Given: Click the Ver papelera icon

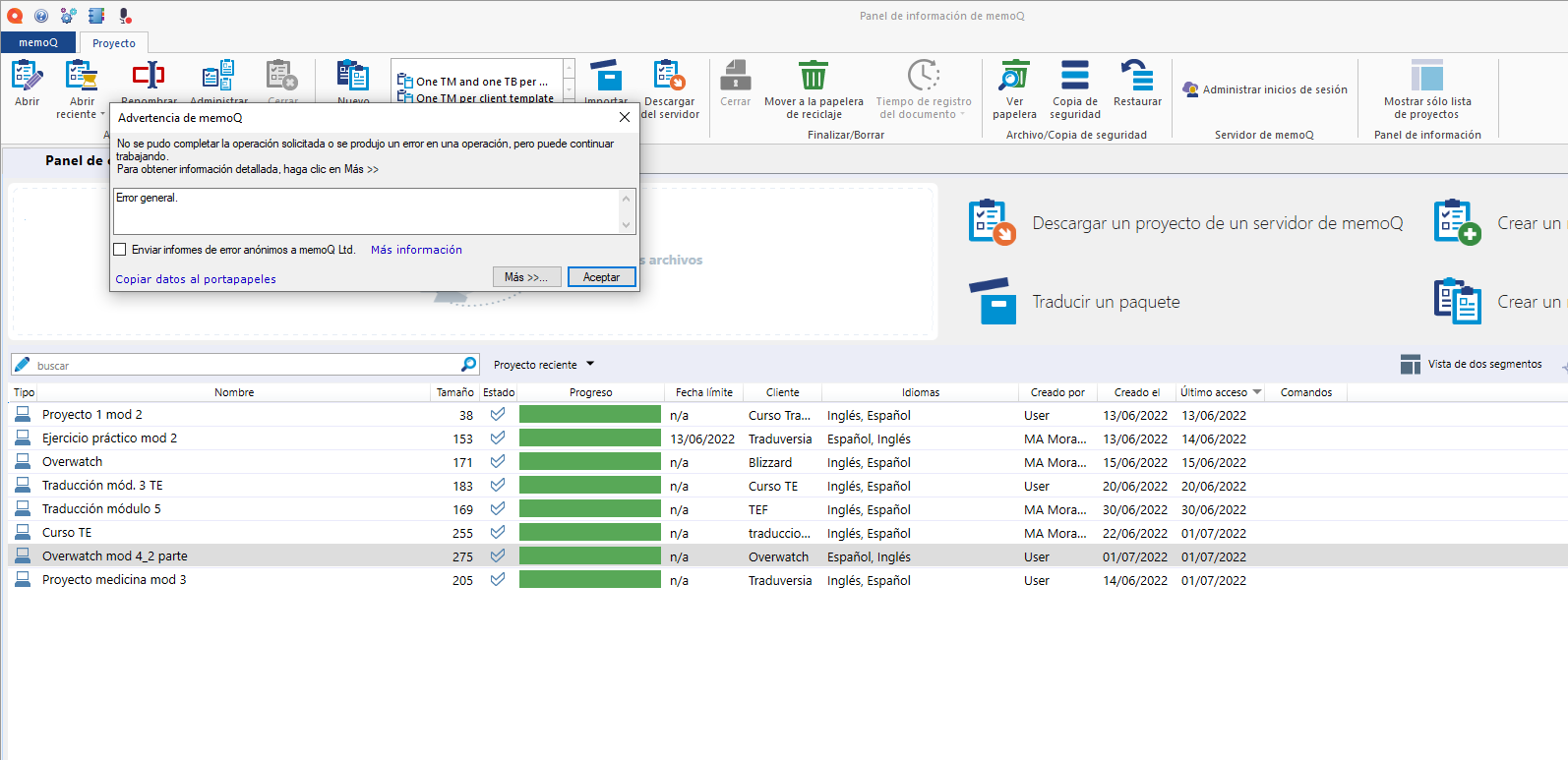Looking at the screenshot, I should [1014, 76].
